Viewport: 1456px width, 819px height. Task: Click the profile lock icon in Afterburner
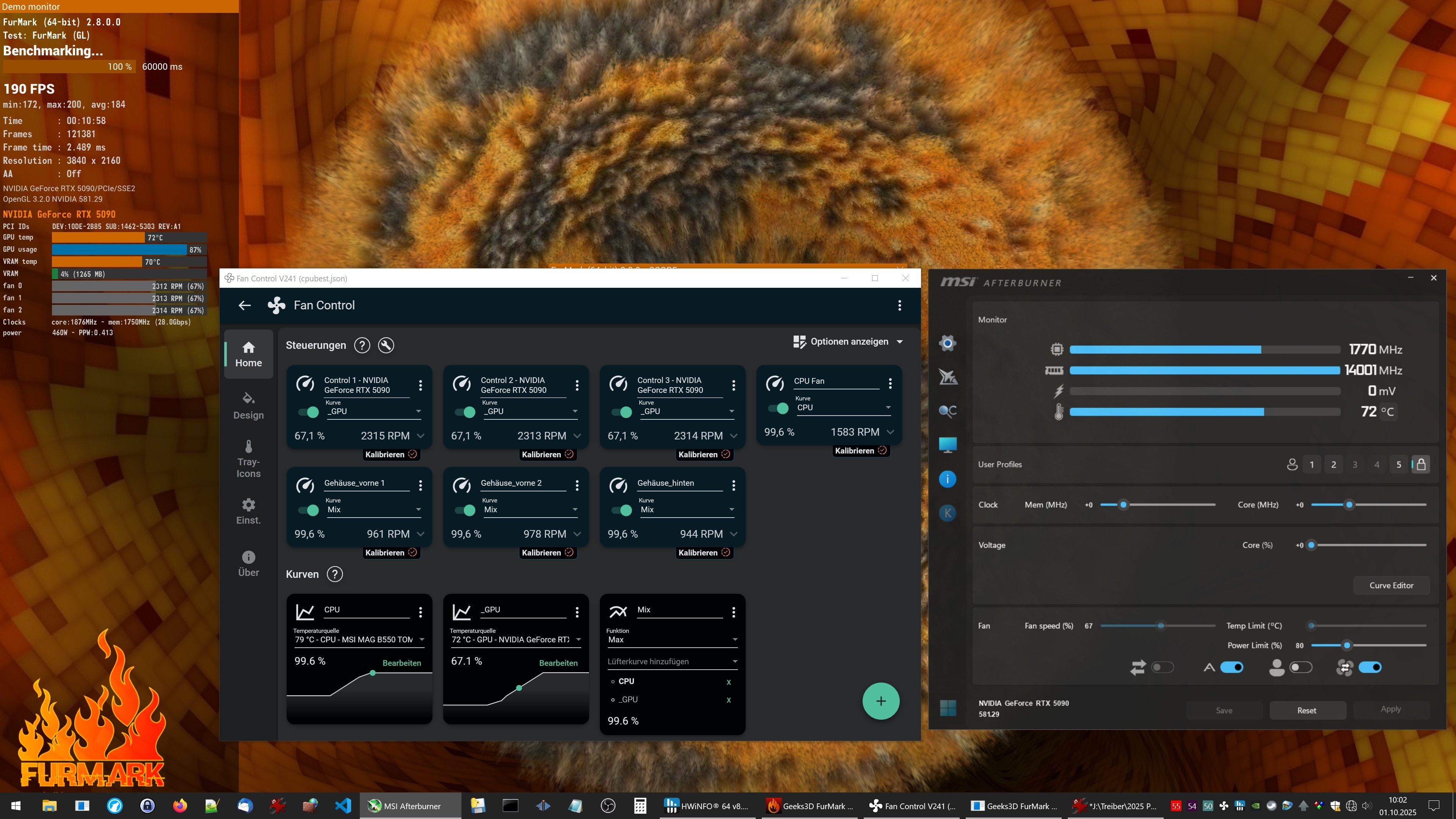point(1421,464)
